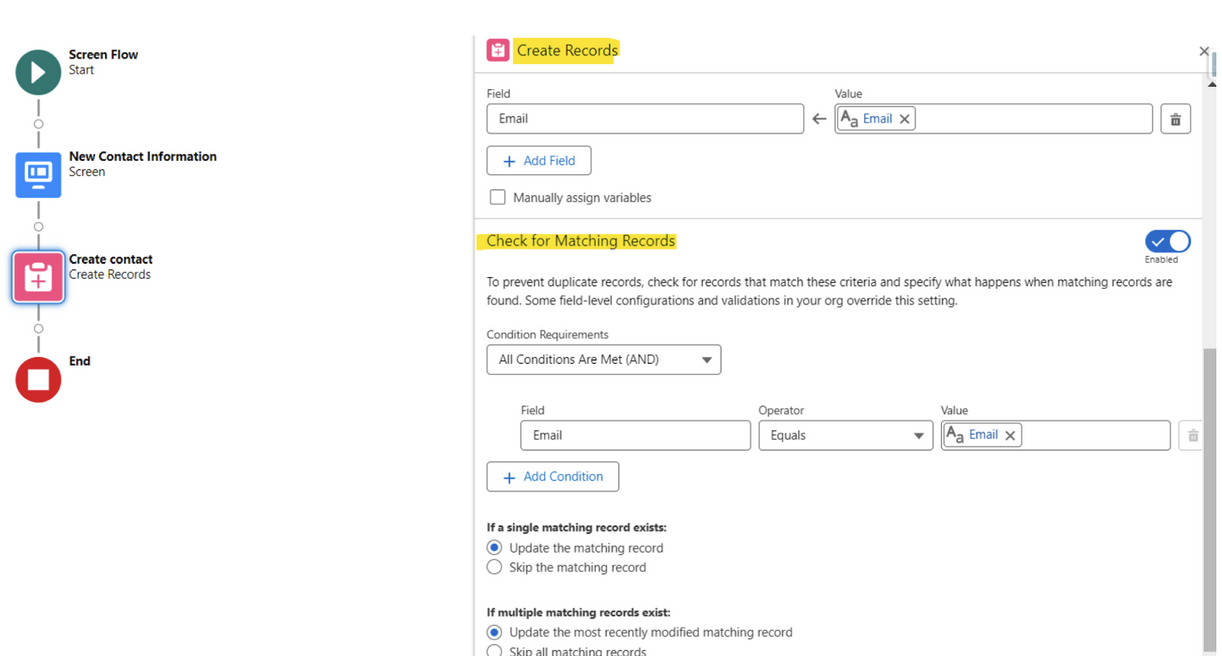Close the Create Records panel
The image size is (1222, 656).
tap(1204, 51)
